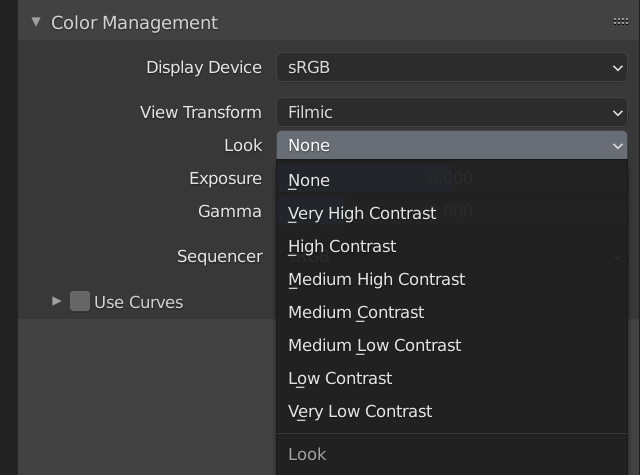Collapse the Color Management panel triangle
Viewport: 640px width, 475px height.
[x=36, y=21]
